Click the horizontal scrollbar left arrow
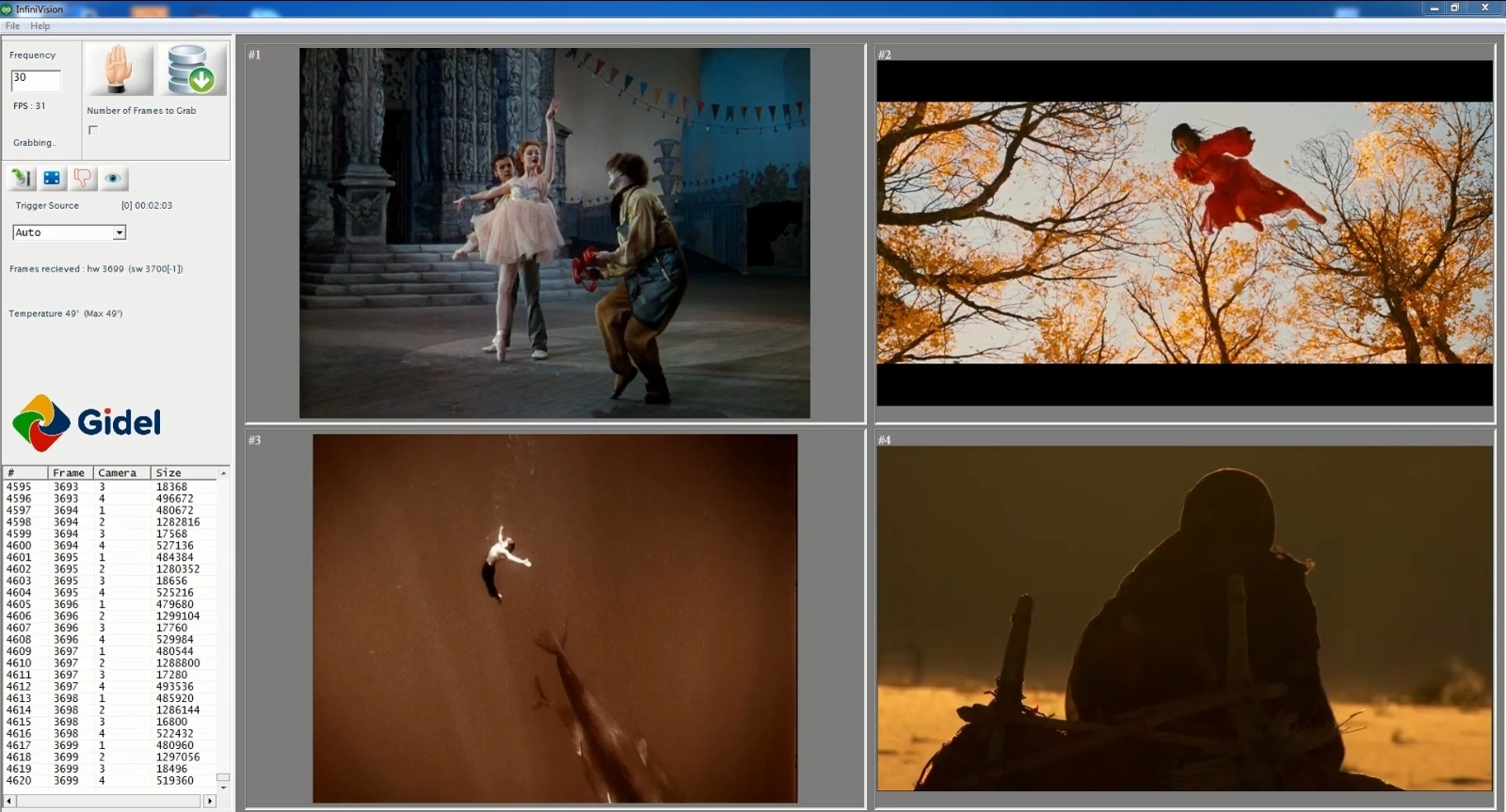Screen dimensions: 1506x812 10,801
